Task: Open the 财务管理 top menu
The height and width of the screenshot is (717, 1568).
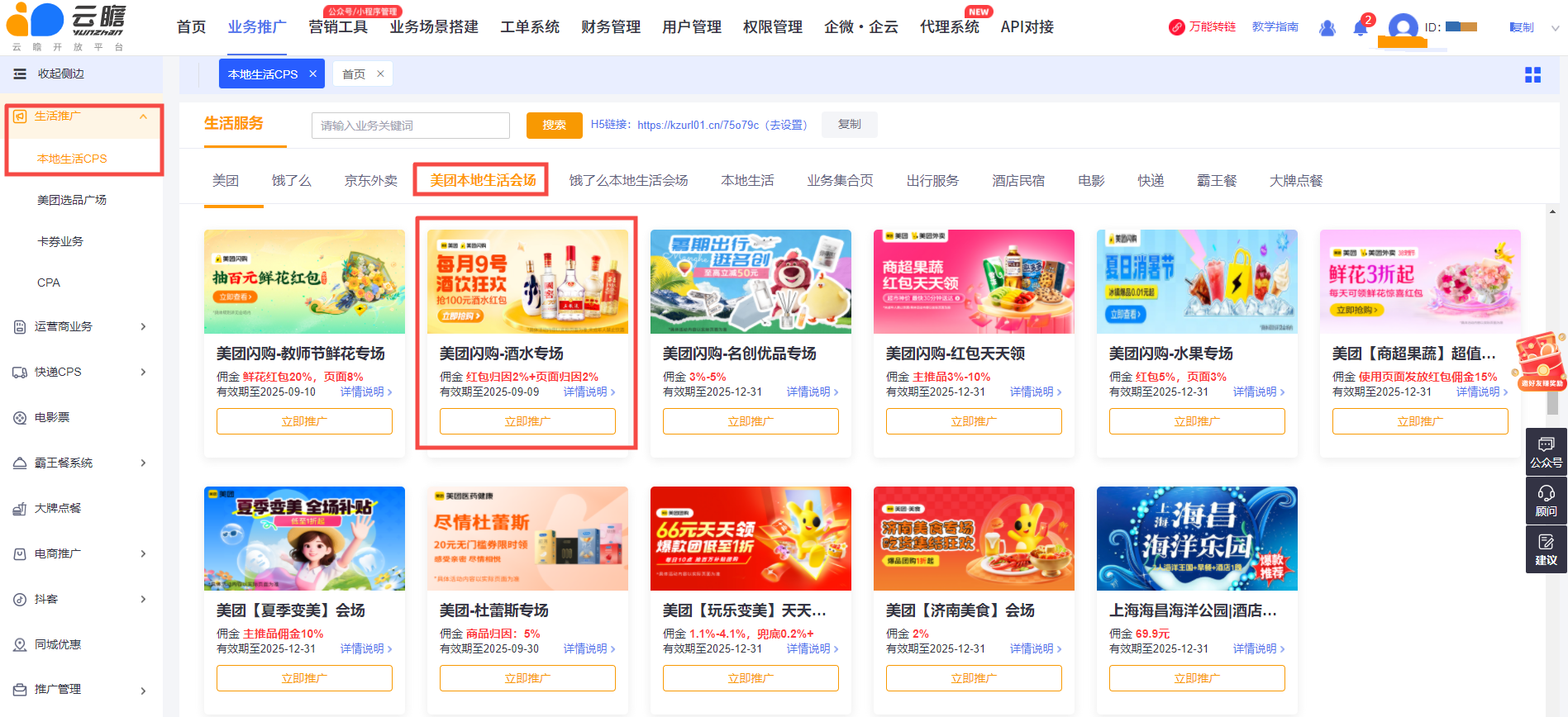Action: (x=611, y=27)
